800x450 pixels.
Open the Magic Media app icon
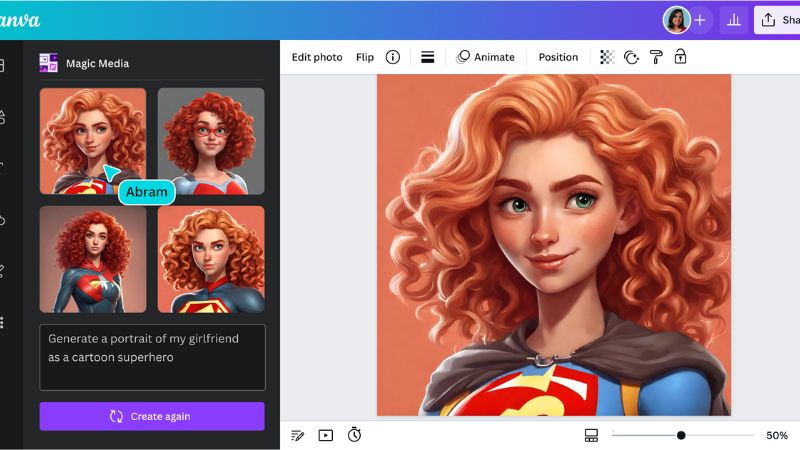48,63
